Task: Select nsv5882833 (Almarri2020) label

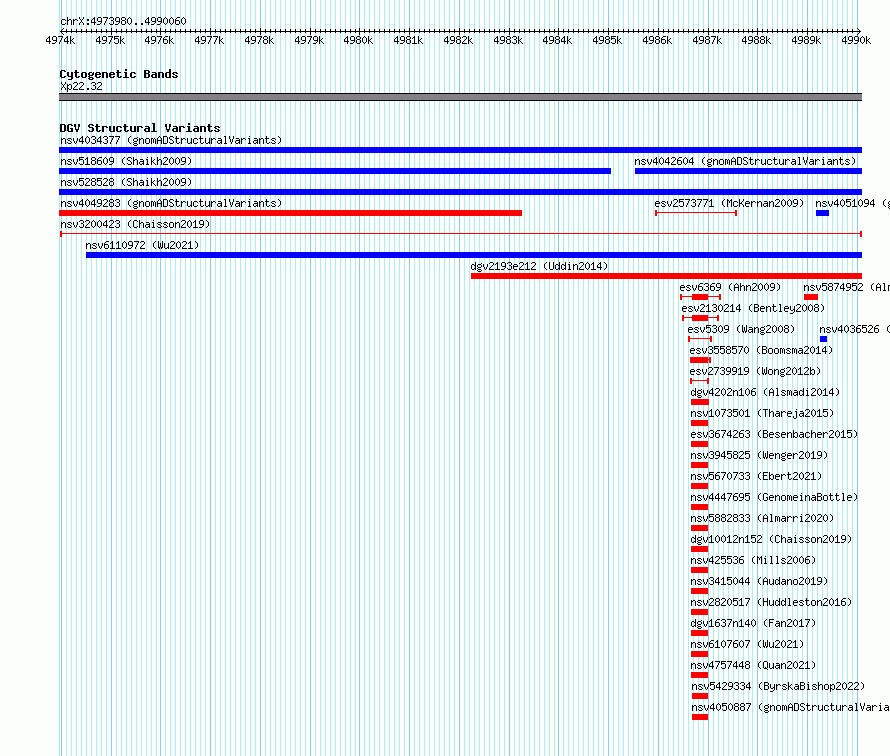Action: point(762,518)
